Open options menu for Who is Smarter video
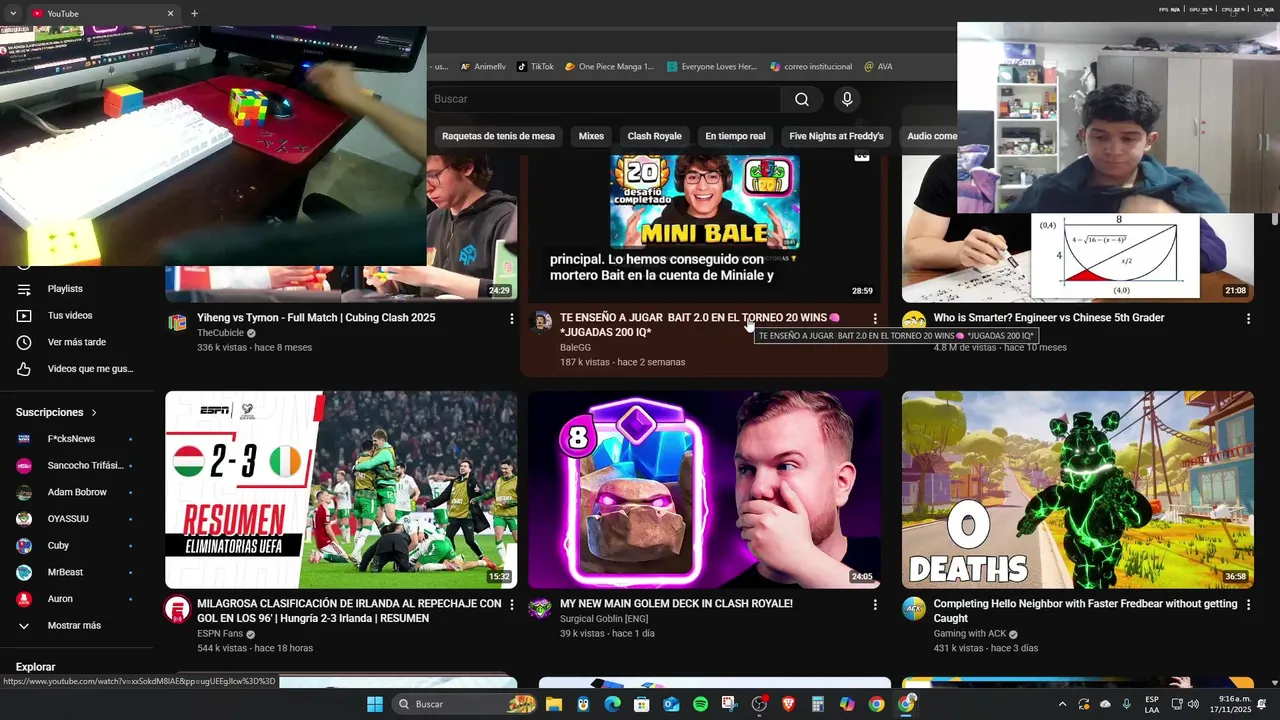This screenshot has height=720, width=1280. coord(1248,319)
